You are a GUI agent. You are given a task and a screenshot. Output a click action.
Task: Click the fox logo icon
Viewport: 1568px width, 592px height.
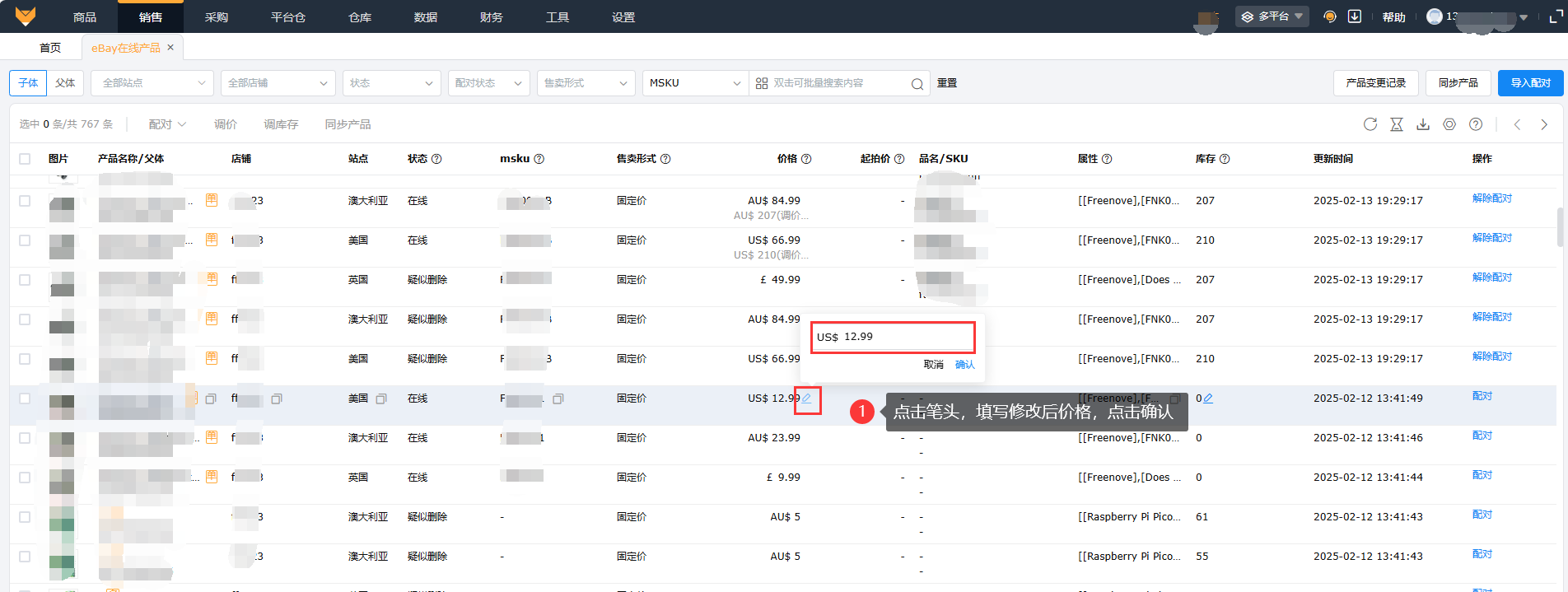(26, 16)
